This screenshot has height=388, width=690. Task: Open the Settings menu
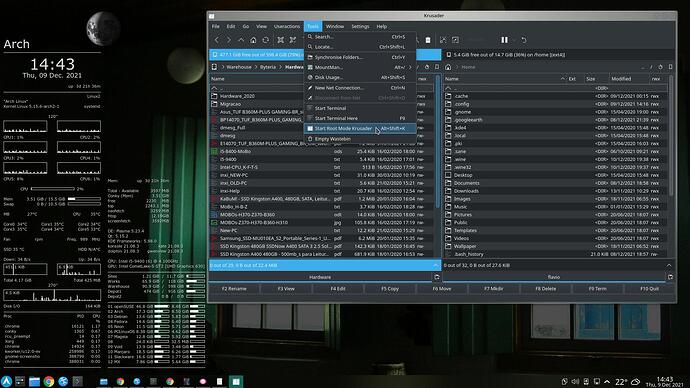coord(360,26)
